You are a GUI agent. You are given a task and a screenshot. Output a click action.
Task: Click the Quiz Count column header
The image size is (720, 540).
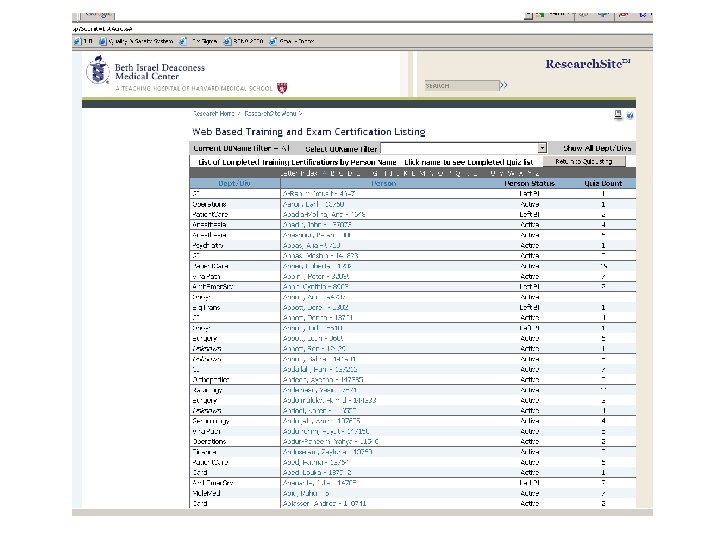tap(603, 183)
